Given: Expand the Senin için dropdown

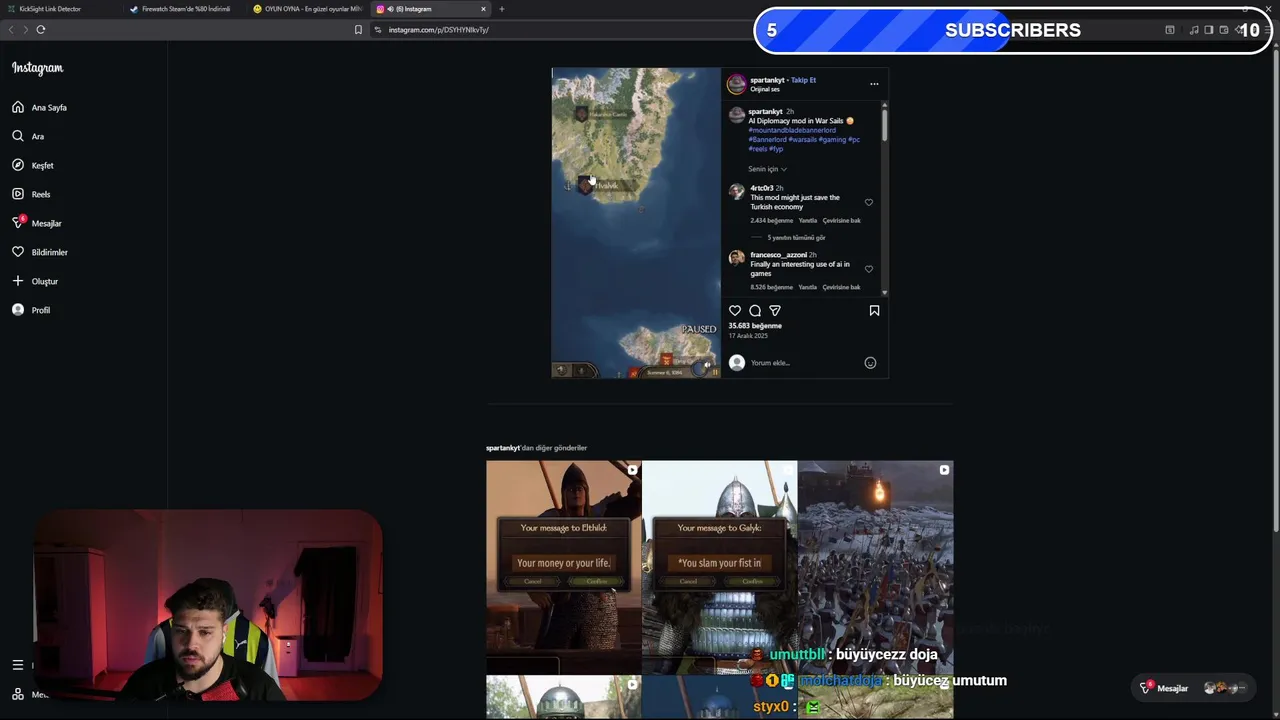Looking at the screenshot, I should 767,169.
